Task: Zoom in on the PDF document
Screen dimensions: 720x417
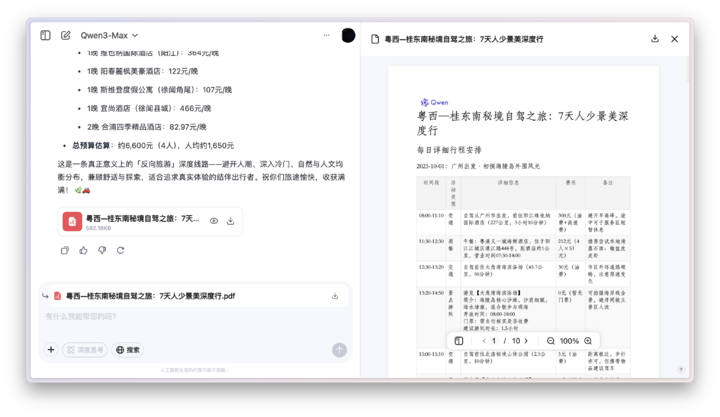Action: (x=588, y=341)
